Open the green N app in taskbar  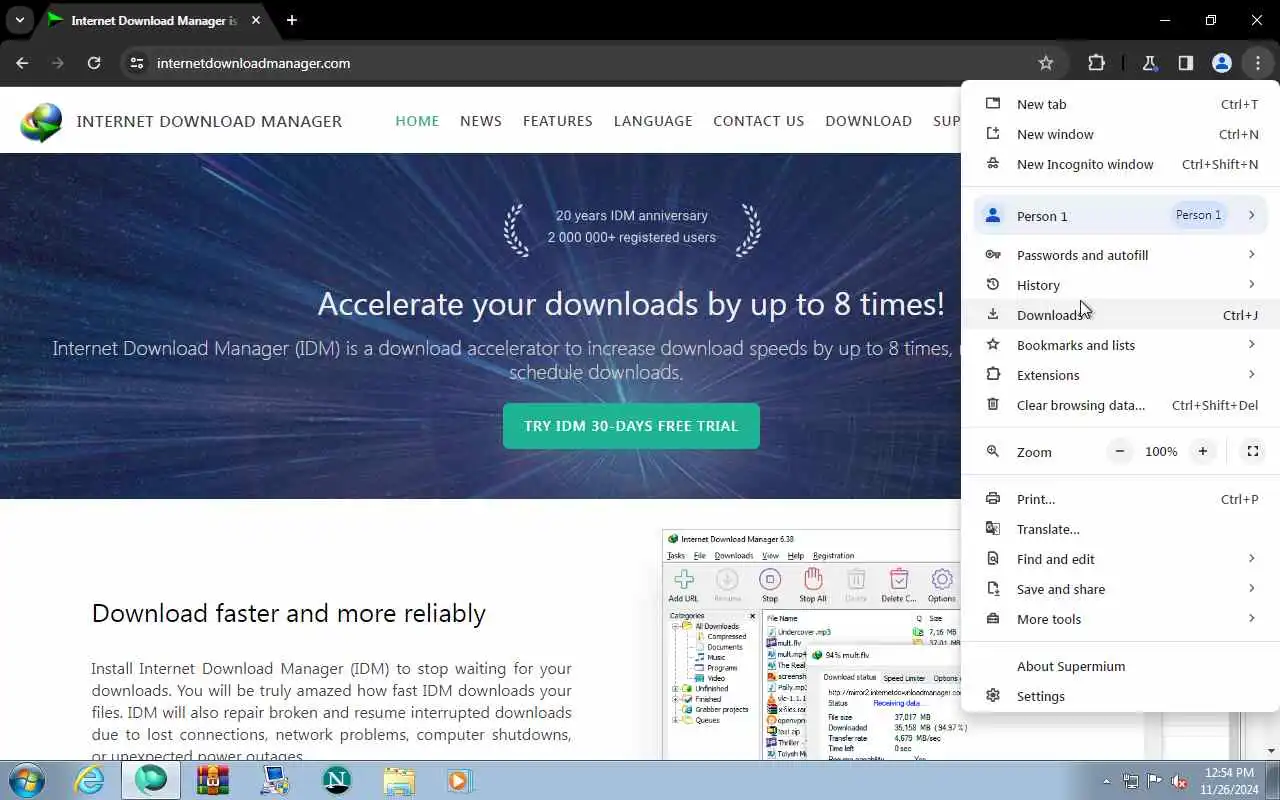click(x=337, y=780)
